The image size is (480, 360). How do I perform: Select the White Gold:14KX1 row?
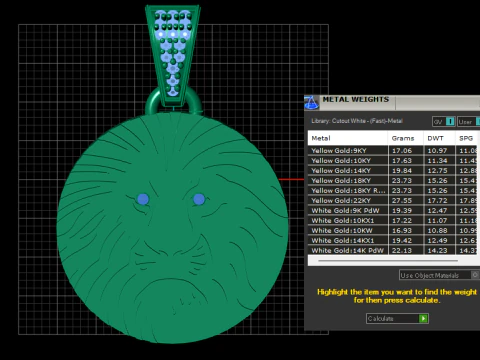click(x=392, y=240)
